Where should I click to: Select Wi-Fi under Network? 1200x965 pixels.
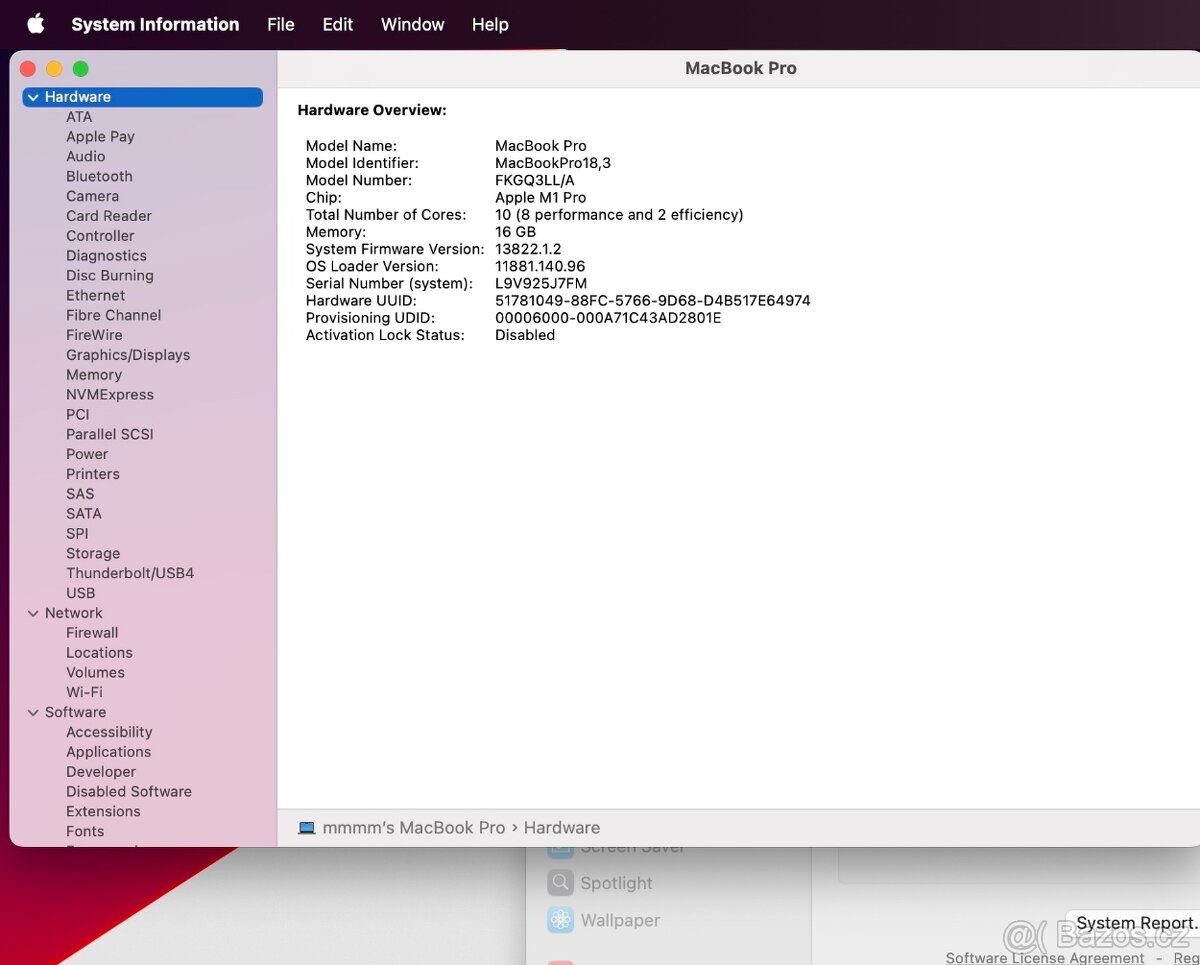click(x=84, y=692)
